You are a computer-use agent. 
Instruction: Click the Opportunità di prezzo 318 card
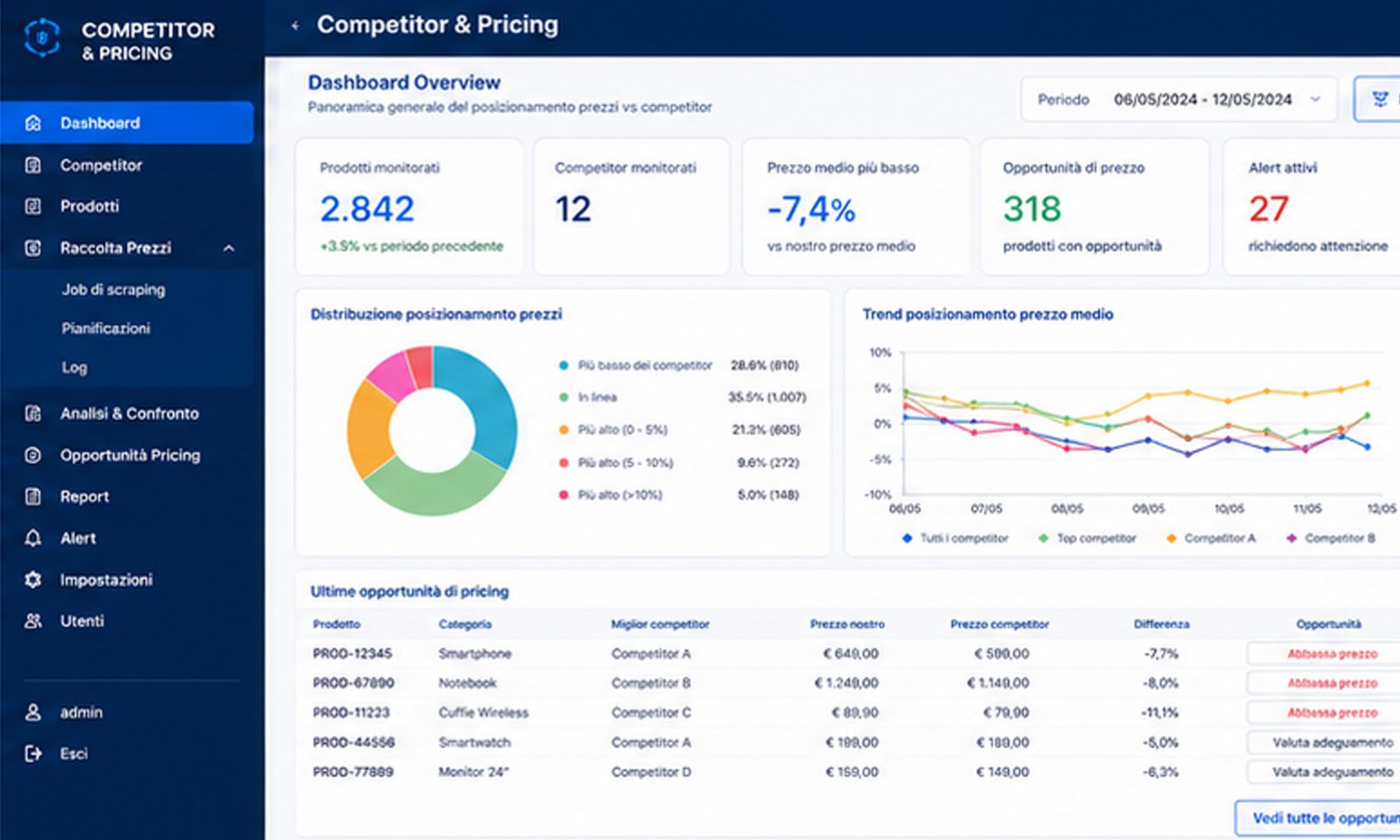point(1095,206)
